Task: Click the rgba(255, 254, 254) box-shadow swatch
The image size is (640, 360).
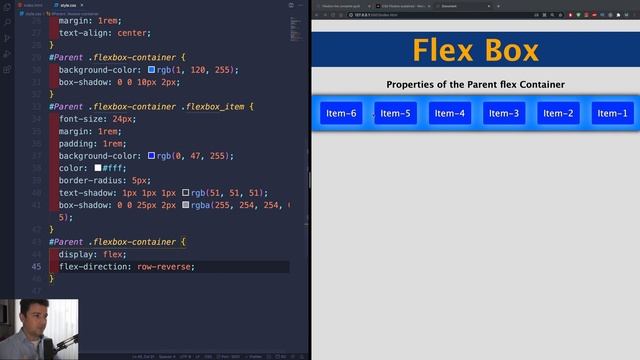Action: coord(185,204)
